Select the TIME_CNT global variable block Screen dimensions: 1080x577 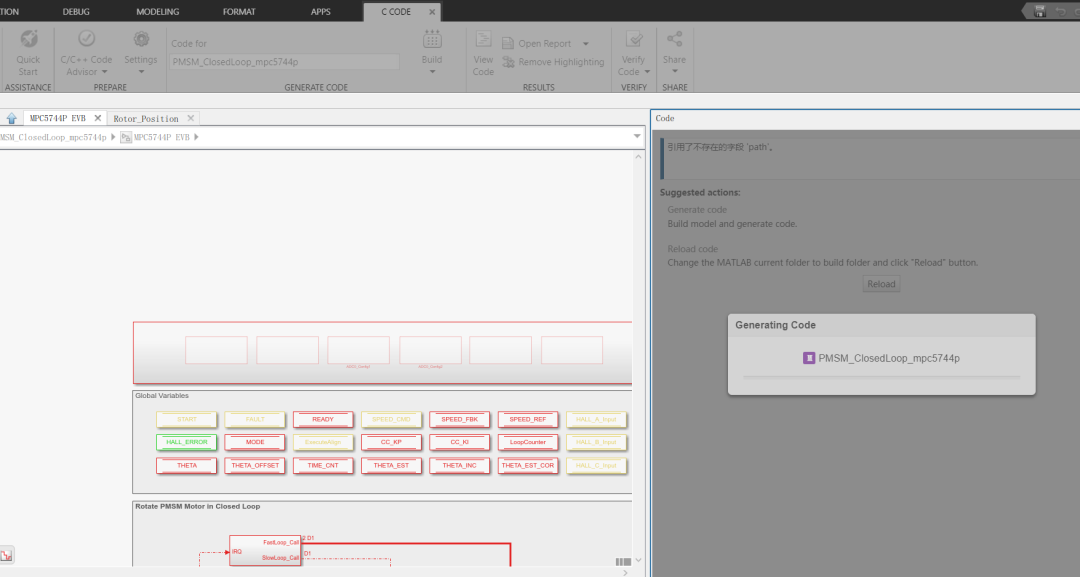(323, 465)
